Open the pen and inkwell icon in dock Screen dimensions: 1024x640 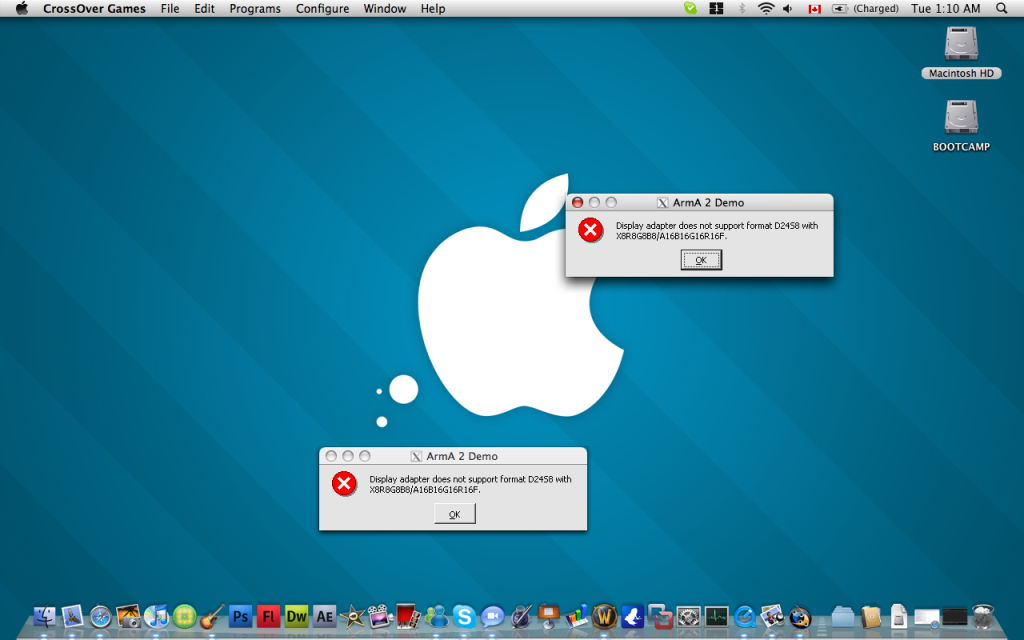(x=520, y=616)
